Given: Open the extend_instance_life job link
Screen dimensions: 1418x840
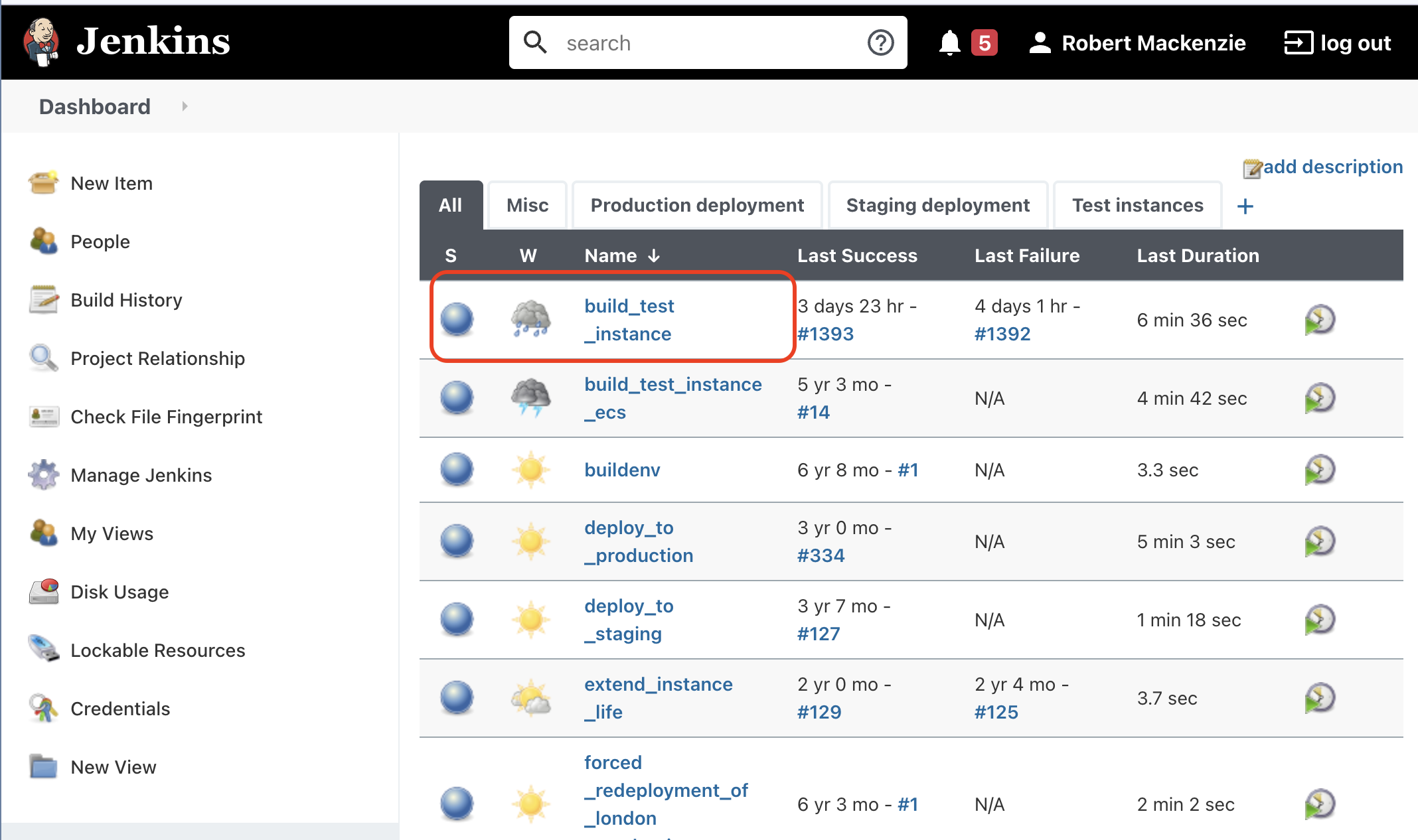Looking at the screenshot, I should pos(659,698).
